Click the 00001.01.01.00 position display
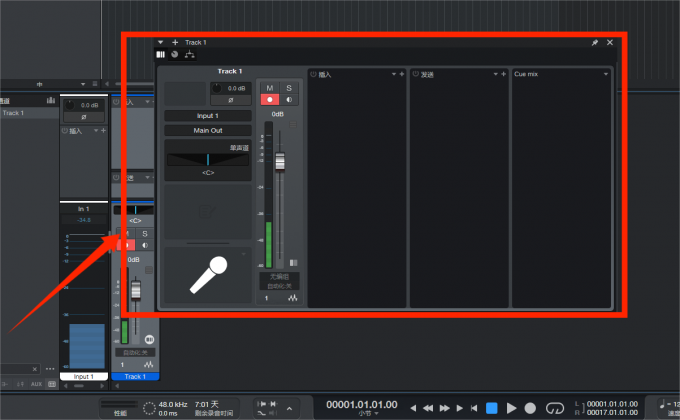Image resolution: width=680 pixels, height=420 pixels. coord(362,404)
